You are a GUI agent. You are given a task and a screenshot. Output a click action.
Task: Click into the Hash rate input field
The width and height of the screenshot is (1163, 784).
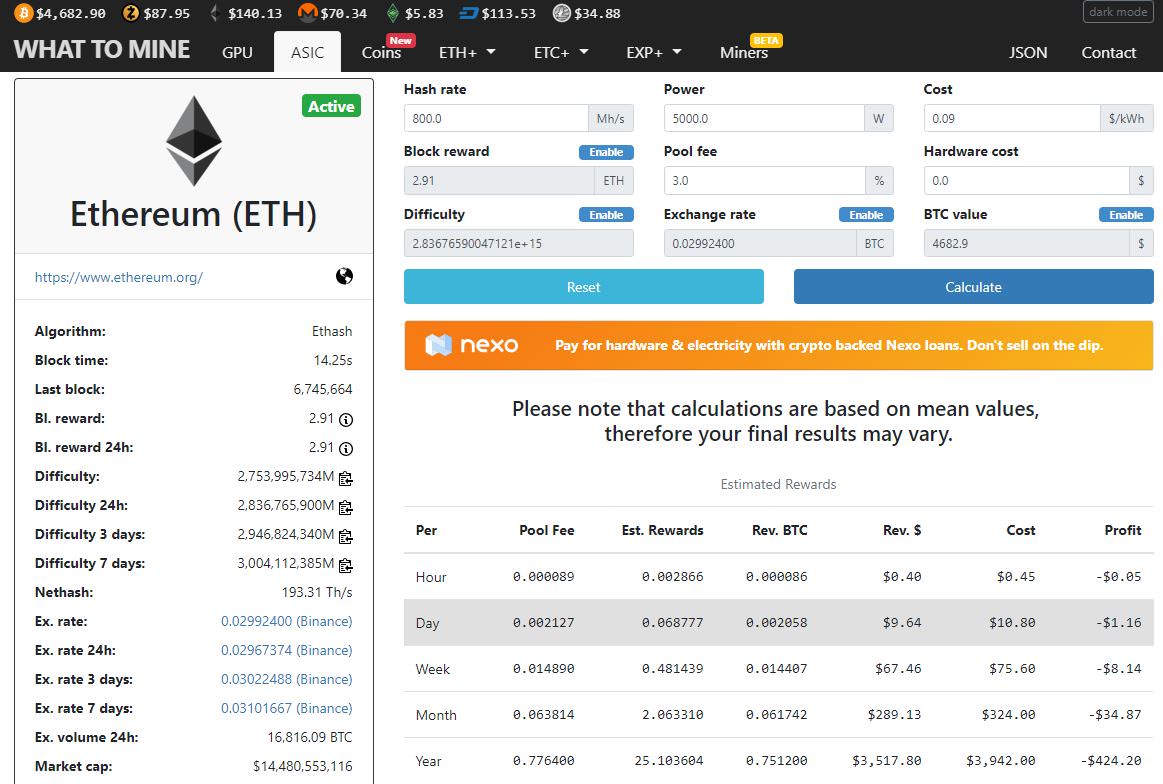pyautogui.click(x=496, y=119)
